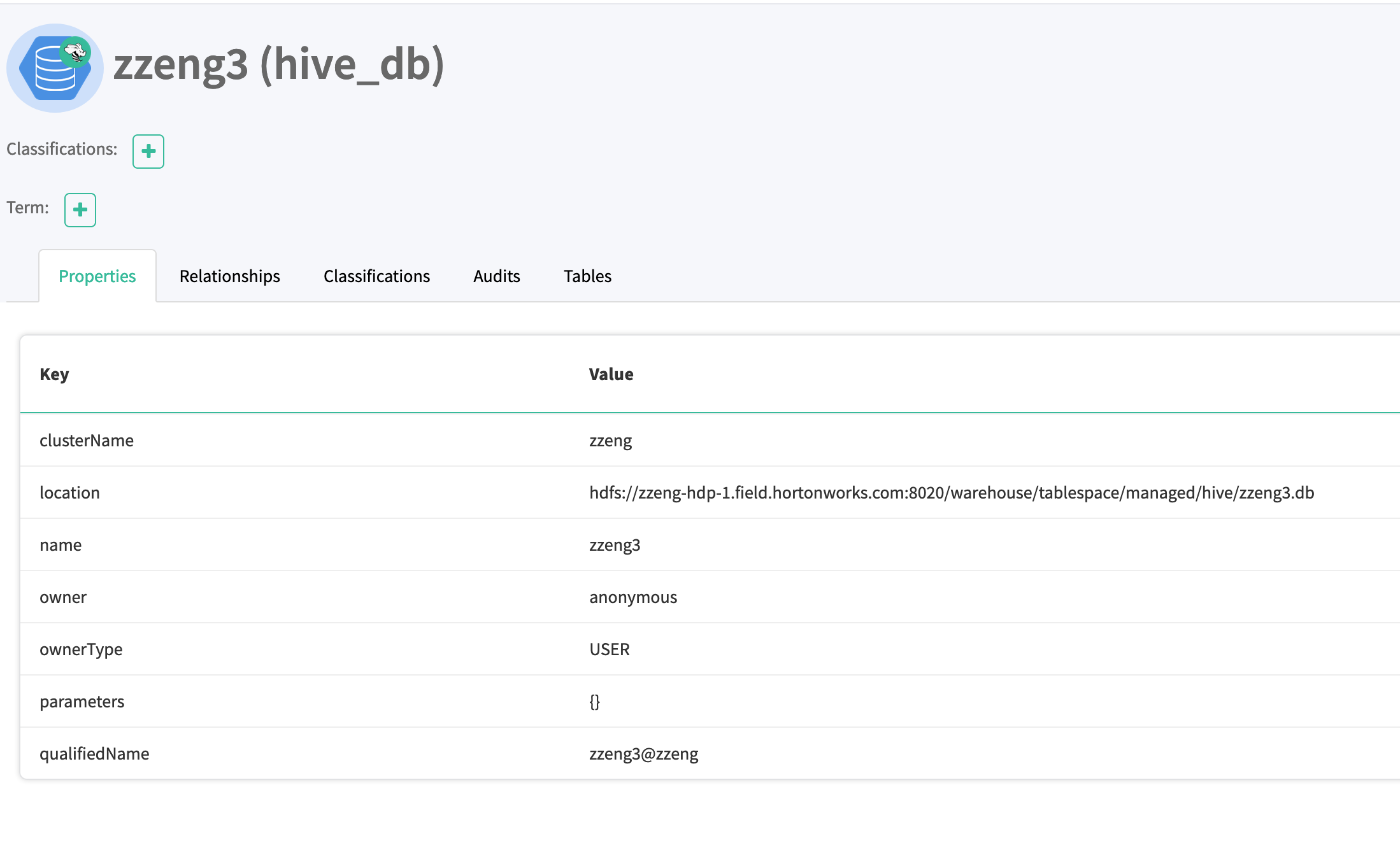Select the clusterName row value zzeng
Viewport: 1400px width, 843px height.
click(610, 441)
